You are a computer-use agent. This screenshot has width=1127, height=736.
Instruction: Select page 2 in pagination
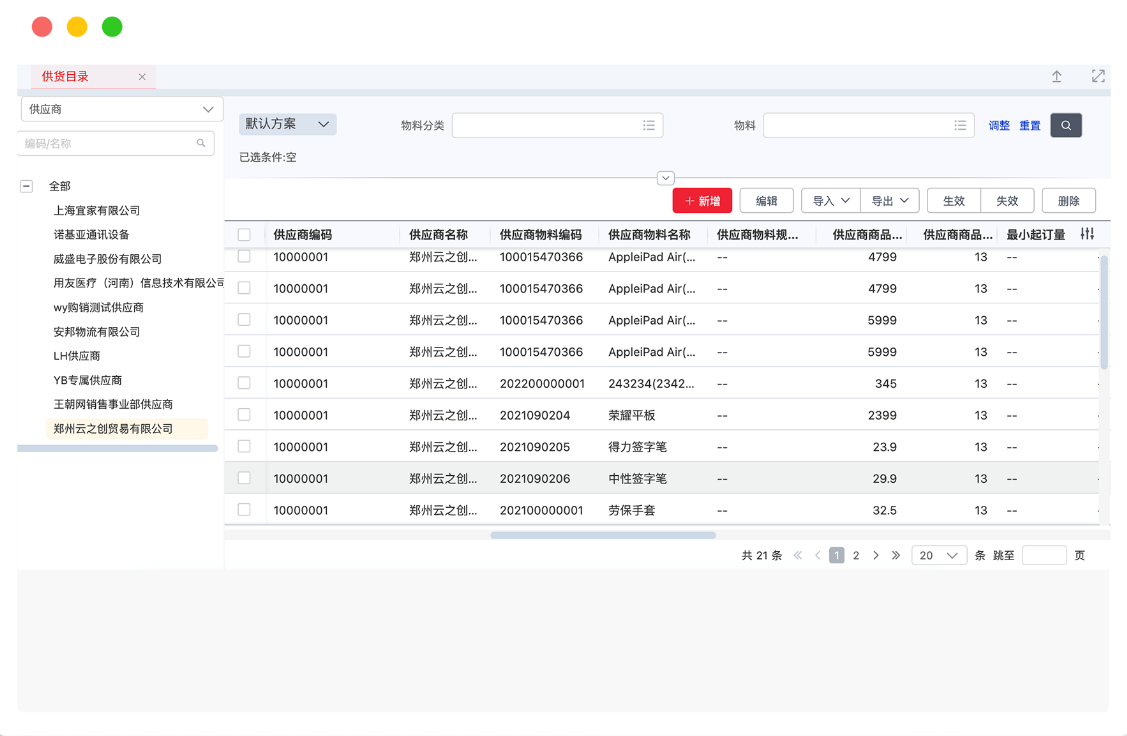856,555
